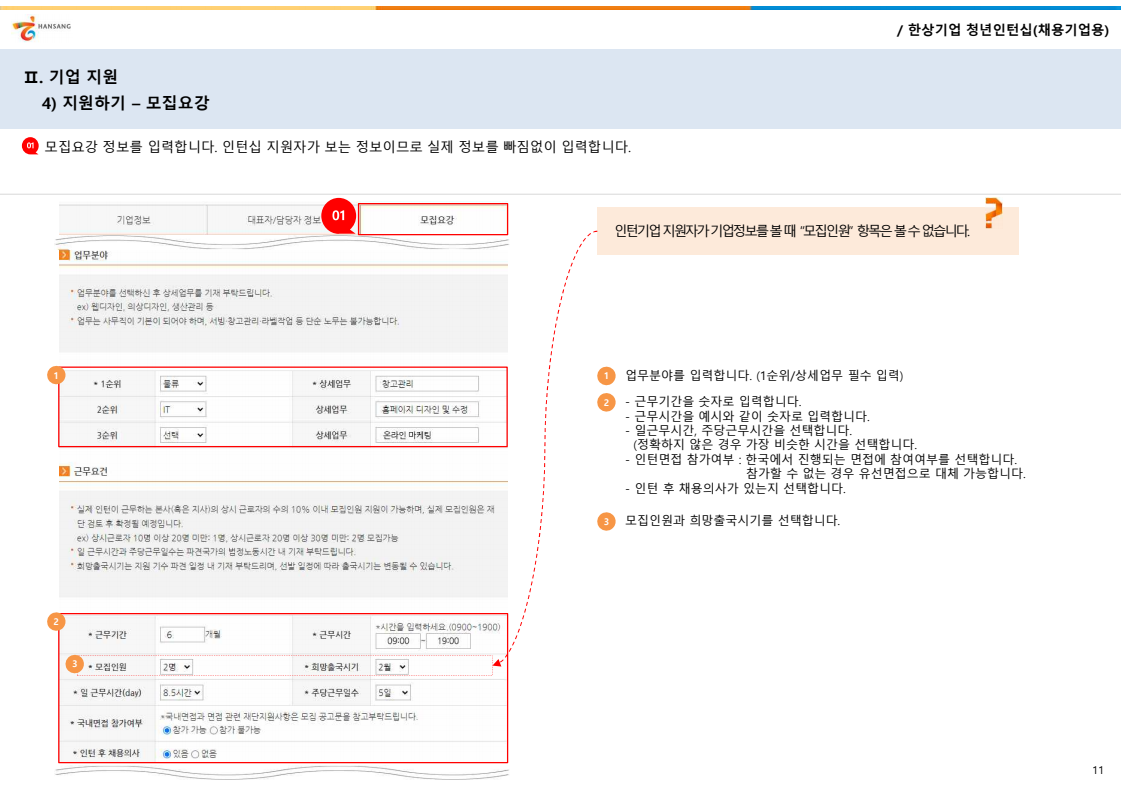Open the 일 근무시간 dropdown showing 8.5시간
Image resolution: width=1121 pixels, height=793 pixels.
pos(181,692)
